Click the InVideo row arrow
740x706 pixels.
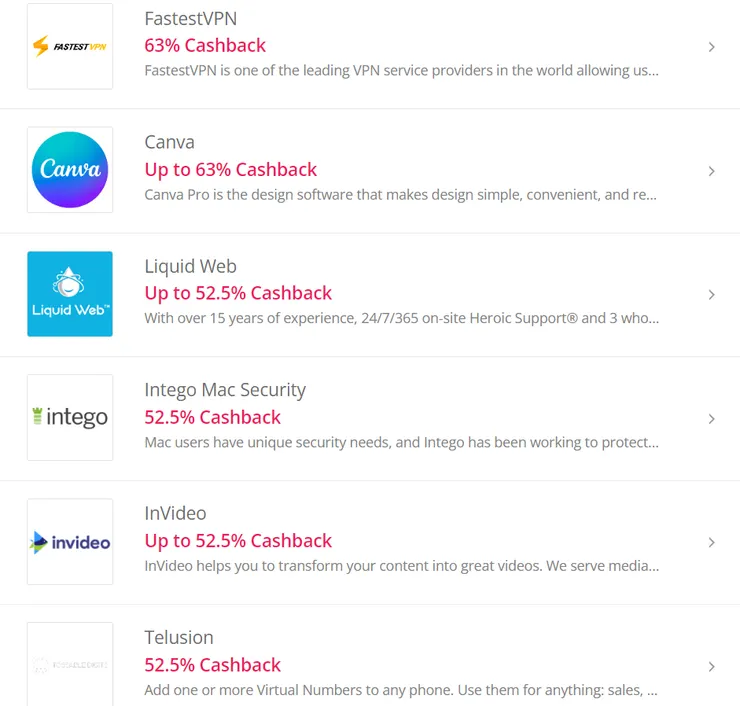coord(711,542)
